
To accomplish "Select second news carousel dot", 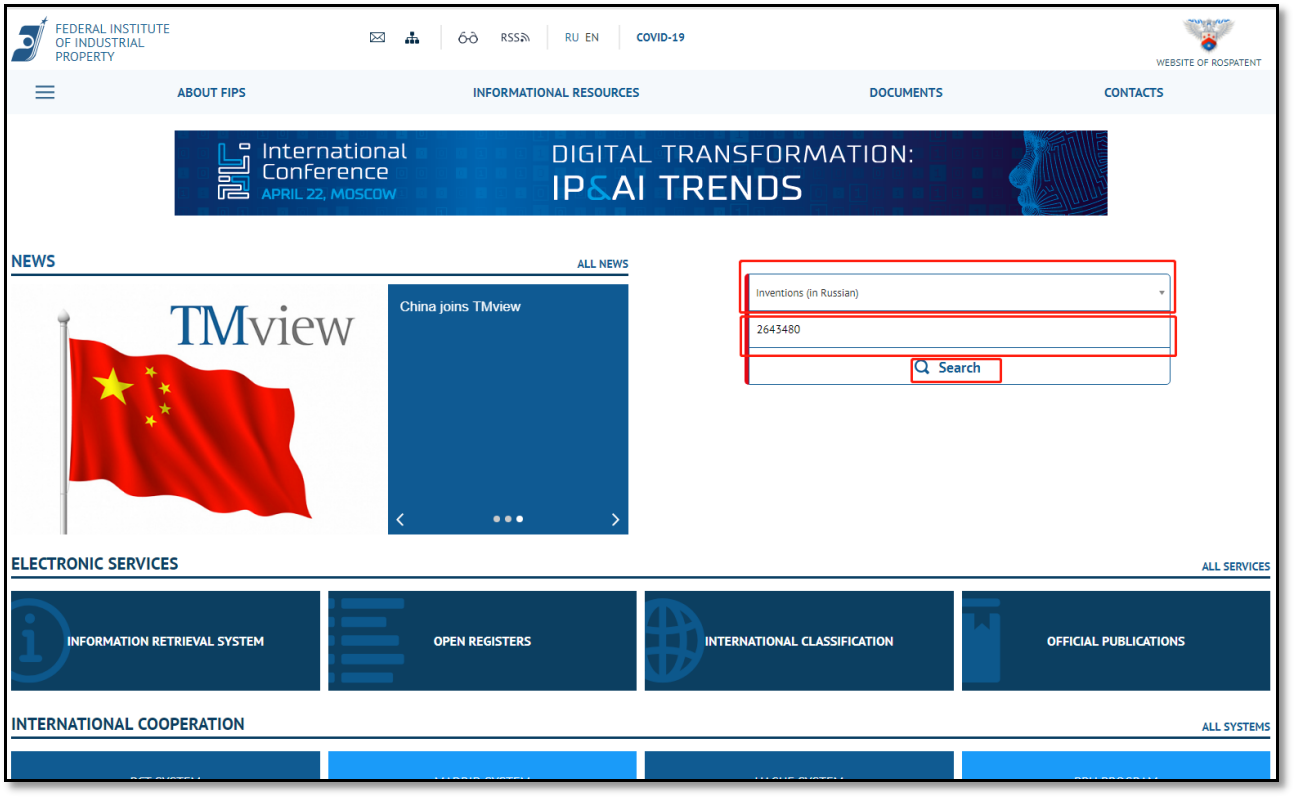I will coord(508,519).
